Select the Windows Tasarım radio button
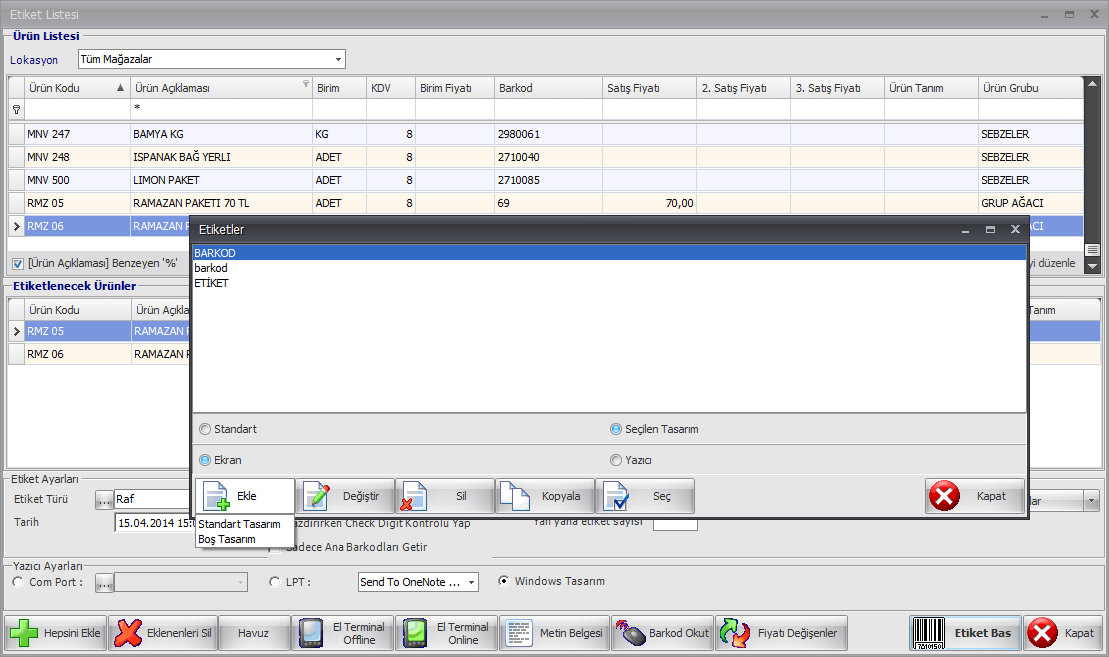The height and width of the screenshot is (657, 1109). click(x=504, y=581)
